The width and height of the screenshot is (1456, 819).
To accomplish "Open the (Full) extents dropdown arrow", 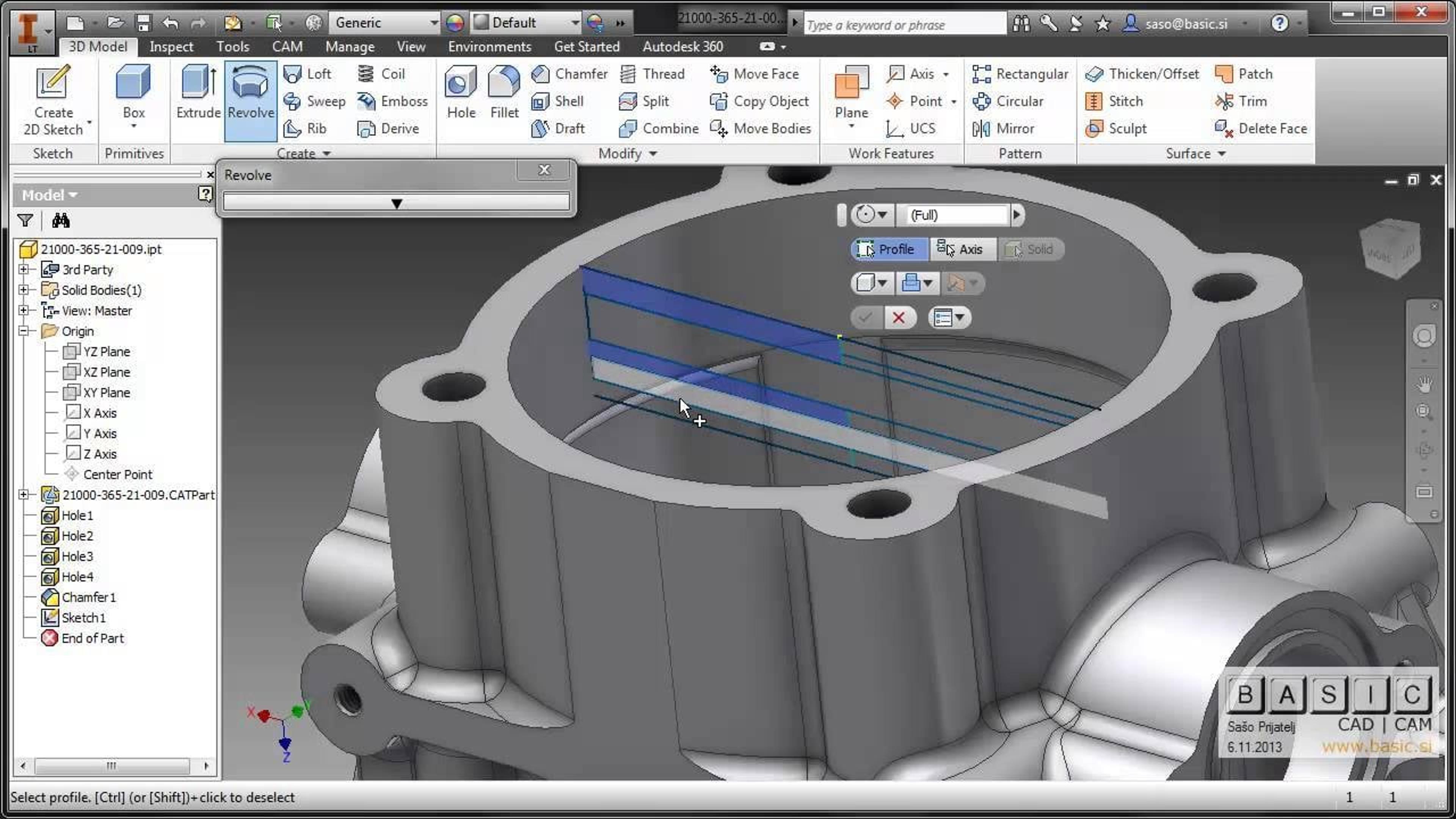I will point(1016,215).
